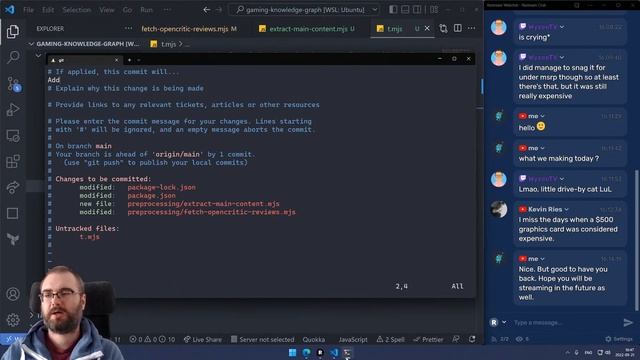Click Prettier in the status bar
Screen dimensions: 640x360
(x=428, y=339)
